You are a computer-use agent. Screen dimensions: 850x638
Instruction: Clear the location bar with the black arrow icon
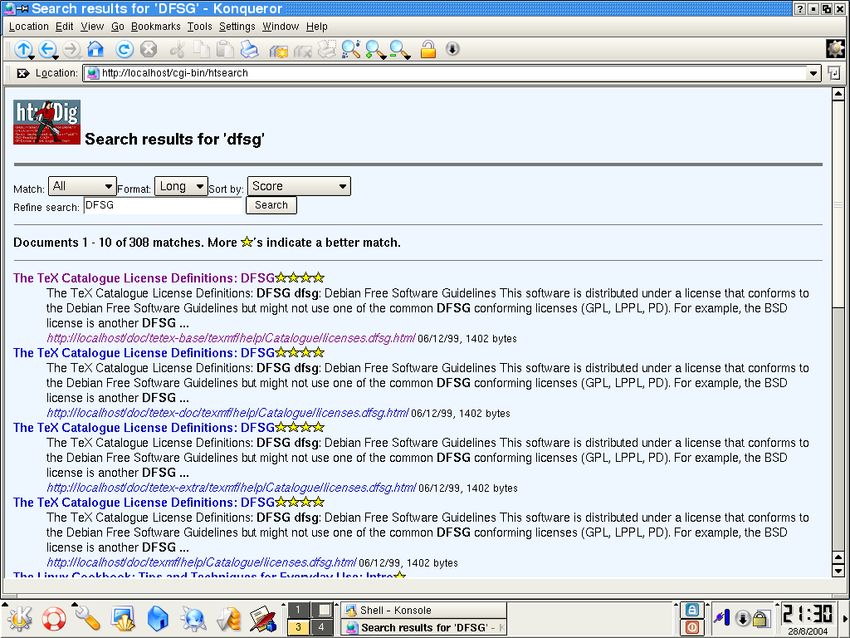point(23,73)
